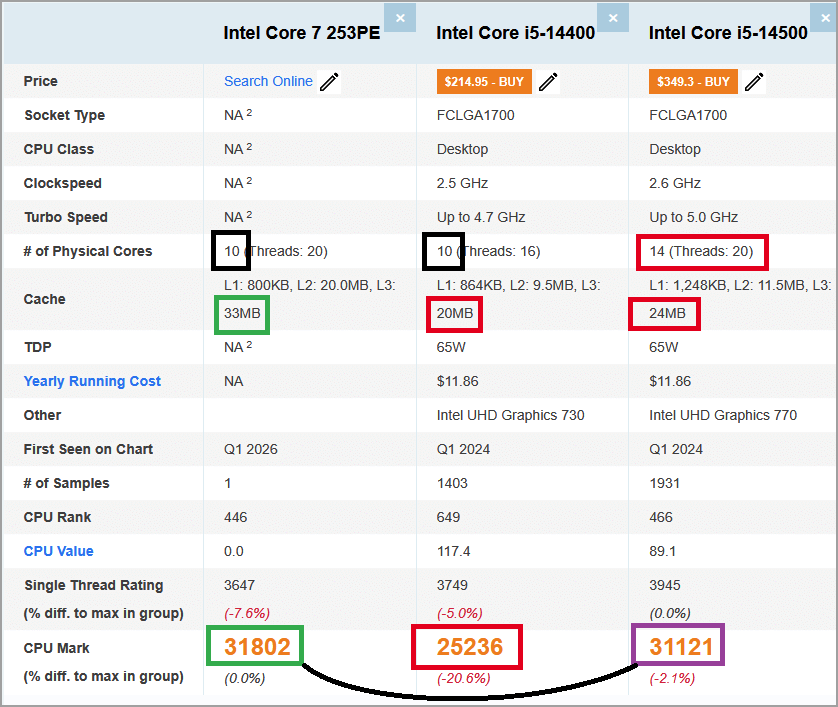Click the 25236 CPU Mark score
The height and width of the screenshot is (707, 838).
469,647
